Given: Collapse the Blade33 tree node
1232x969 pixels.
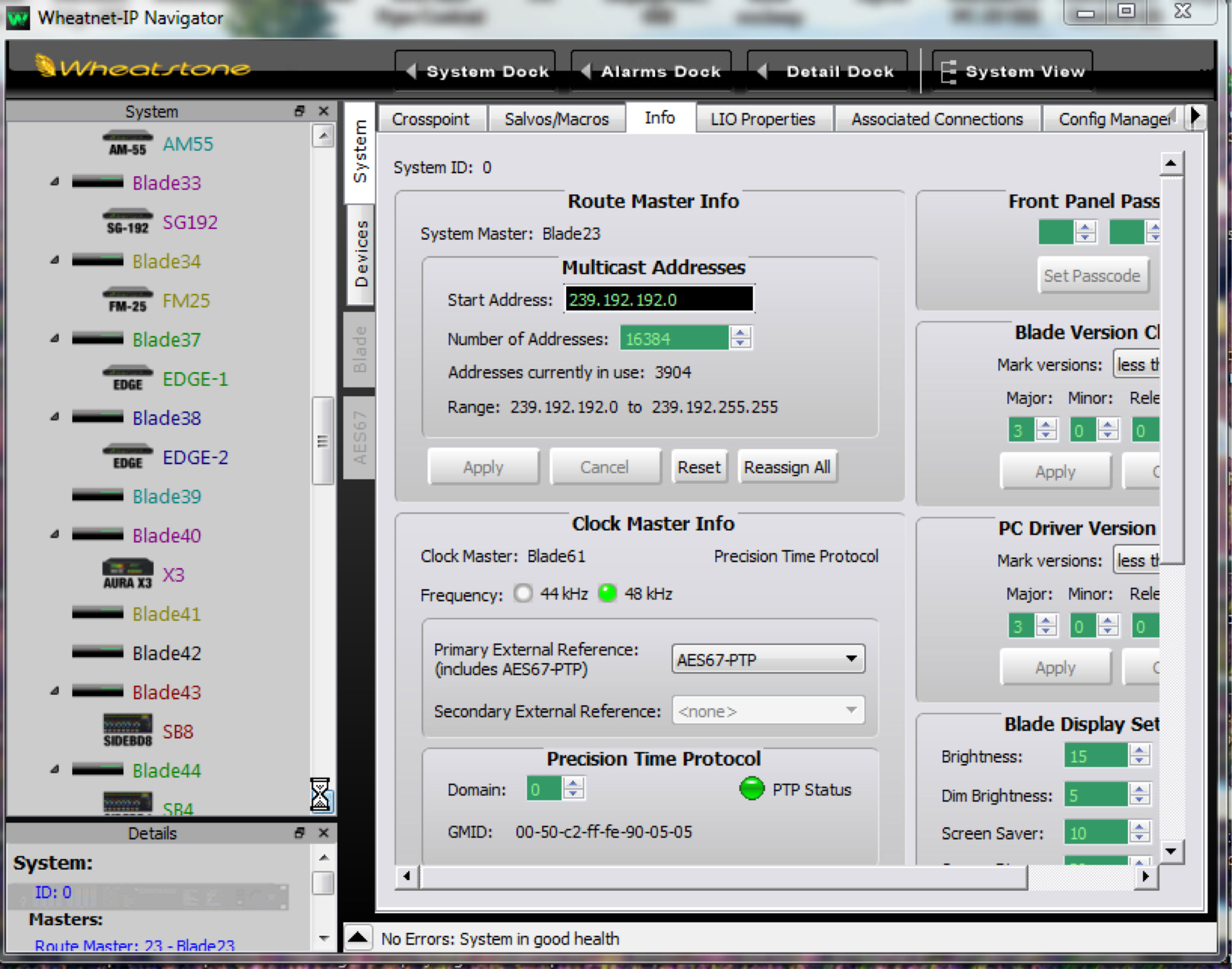Looking at the screenshot, I should [x=54, y=182].
